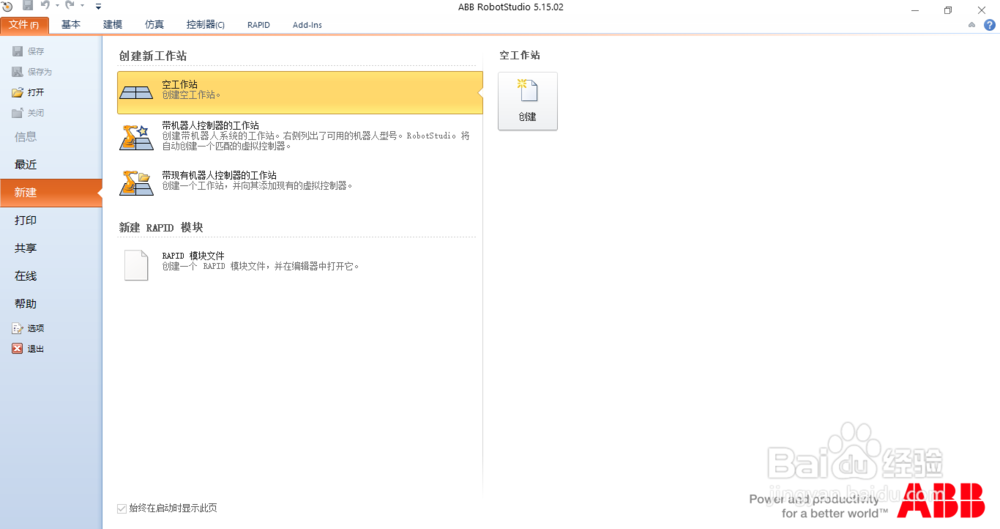1000x529 pixels.
Task: Click the RobotStudio application logo icon
Action: [x=7, y=6]
